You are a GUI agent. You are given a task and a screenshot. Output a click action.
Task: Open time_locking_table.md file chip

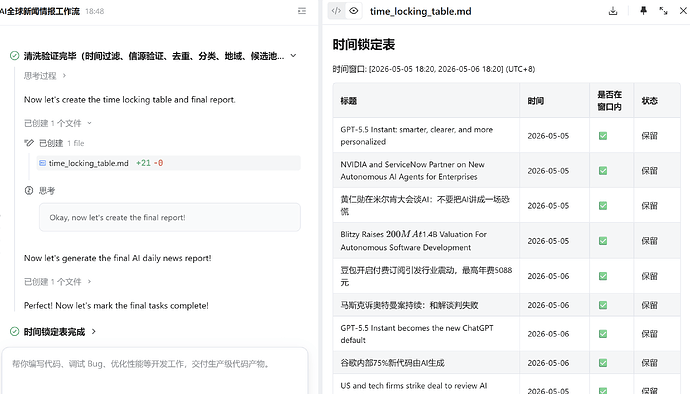tap(169, 163)
